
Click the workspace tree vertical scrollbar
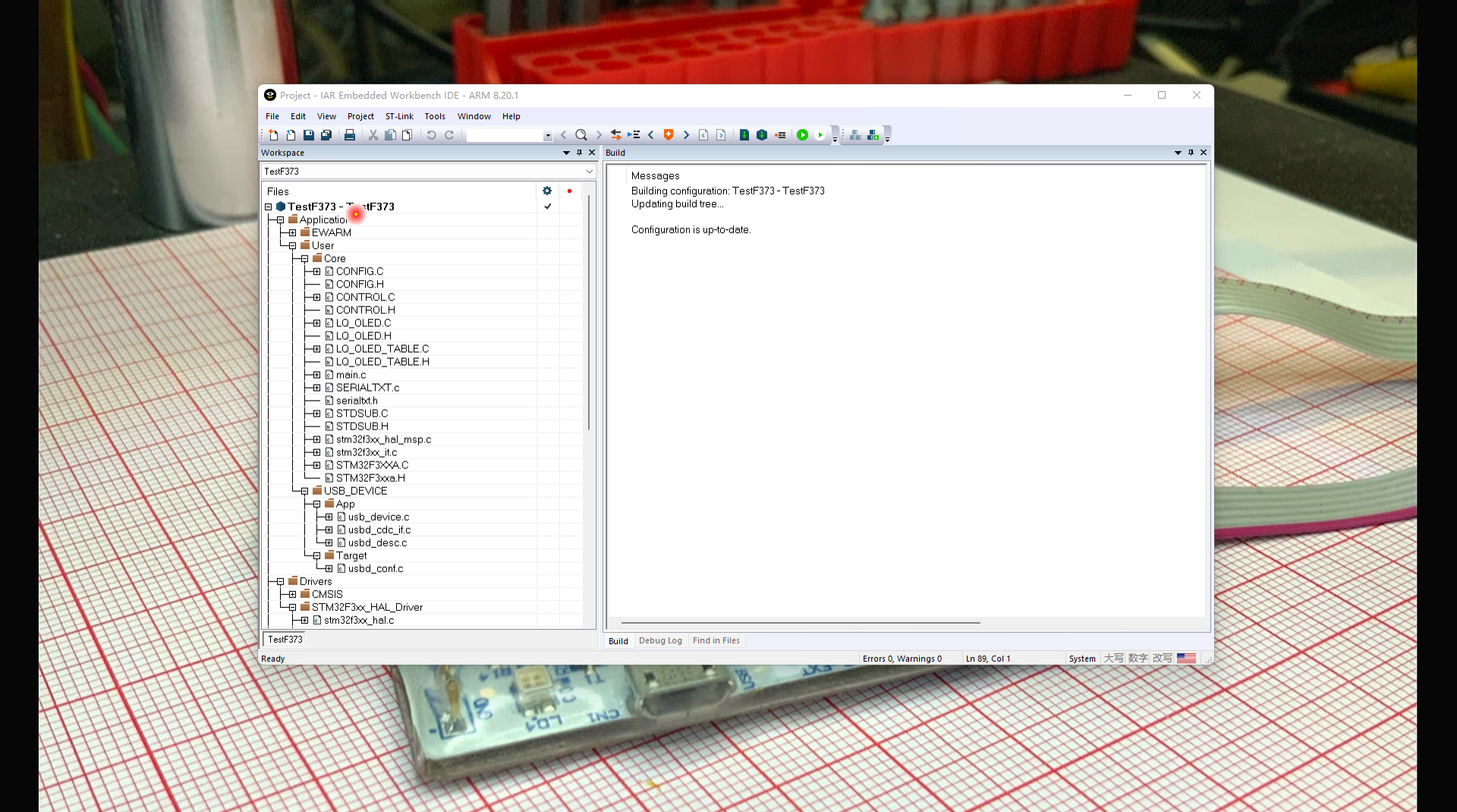pyautogui.click(x=589, y=313)
